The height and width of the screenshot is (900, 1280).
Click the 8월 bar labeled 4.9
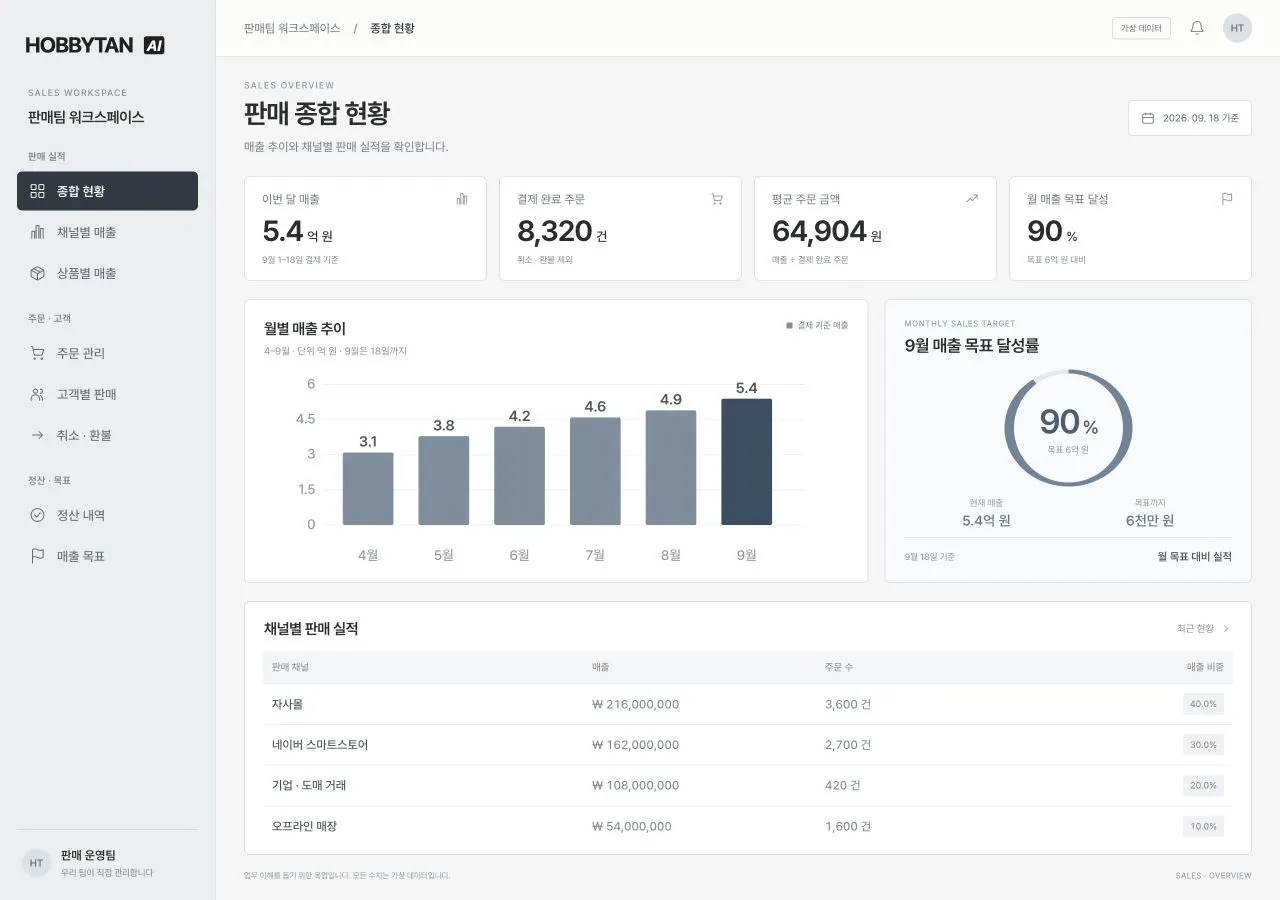tap(671, 468)
